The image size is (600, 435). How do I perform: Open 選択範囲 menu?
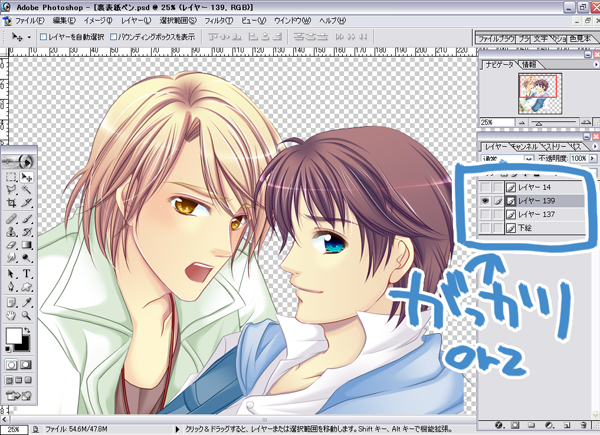[178, 21]
